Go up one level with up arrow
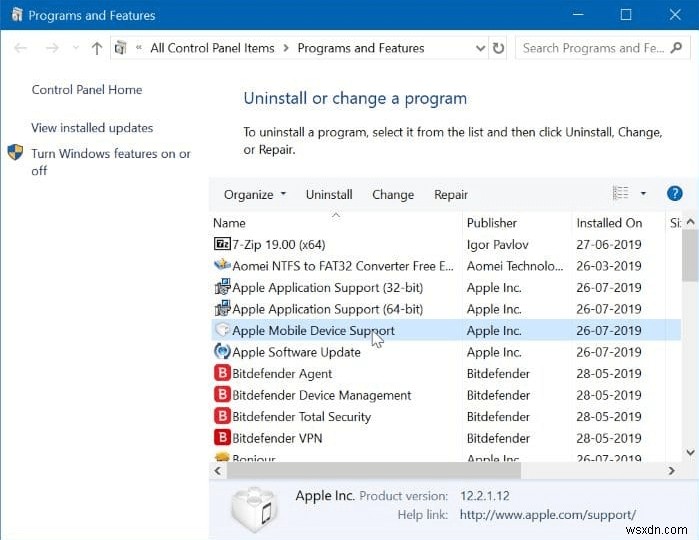699x540 pixels. click(97, 48)
